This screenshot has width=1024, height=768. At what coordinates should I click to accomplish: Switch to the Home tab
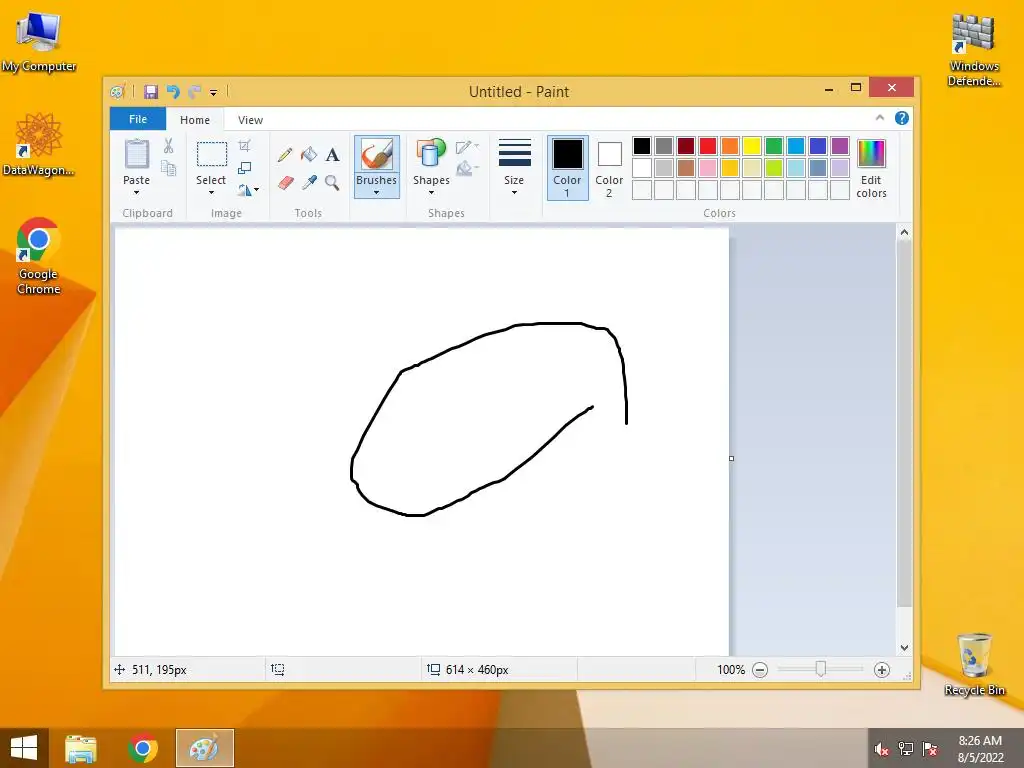195,120
